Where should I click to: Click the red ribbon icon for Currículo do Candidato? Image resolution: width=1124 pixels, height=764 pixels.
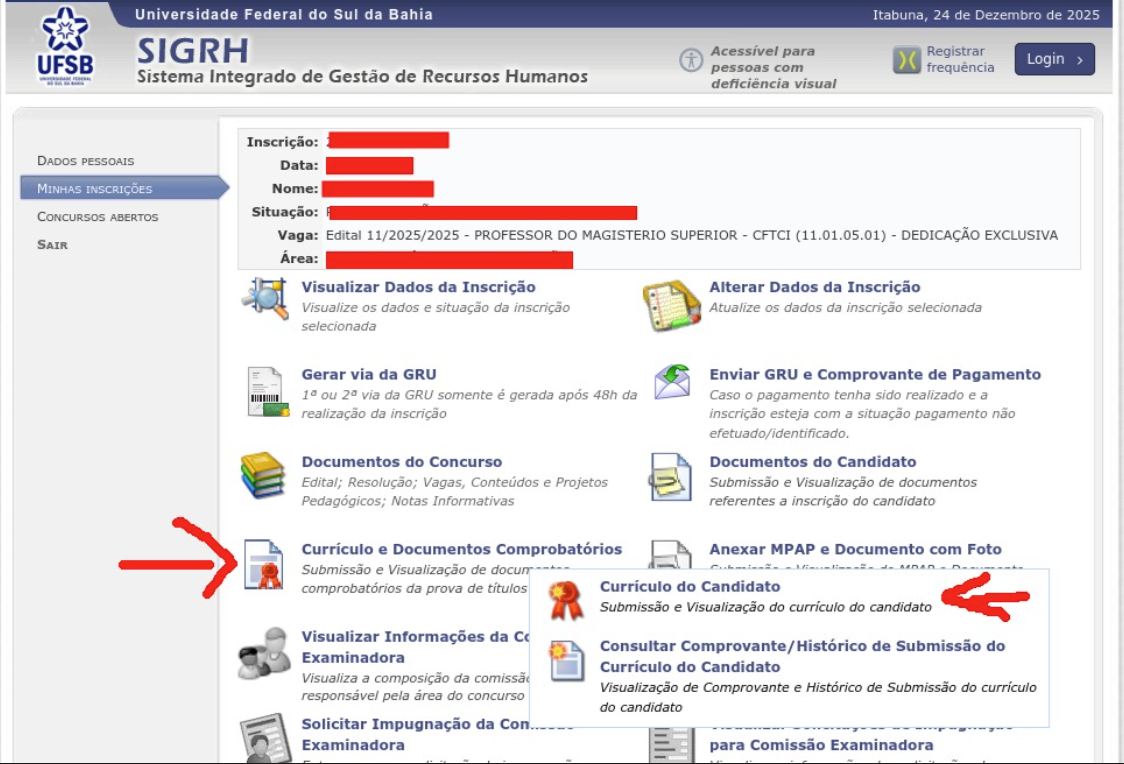click(x=565, y=601)
